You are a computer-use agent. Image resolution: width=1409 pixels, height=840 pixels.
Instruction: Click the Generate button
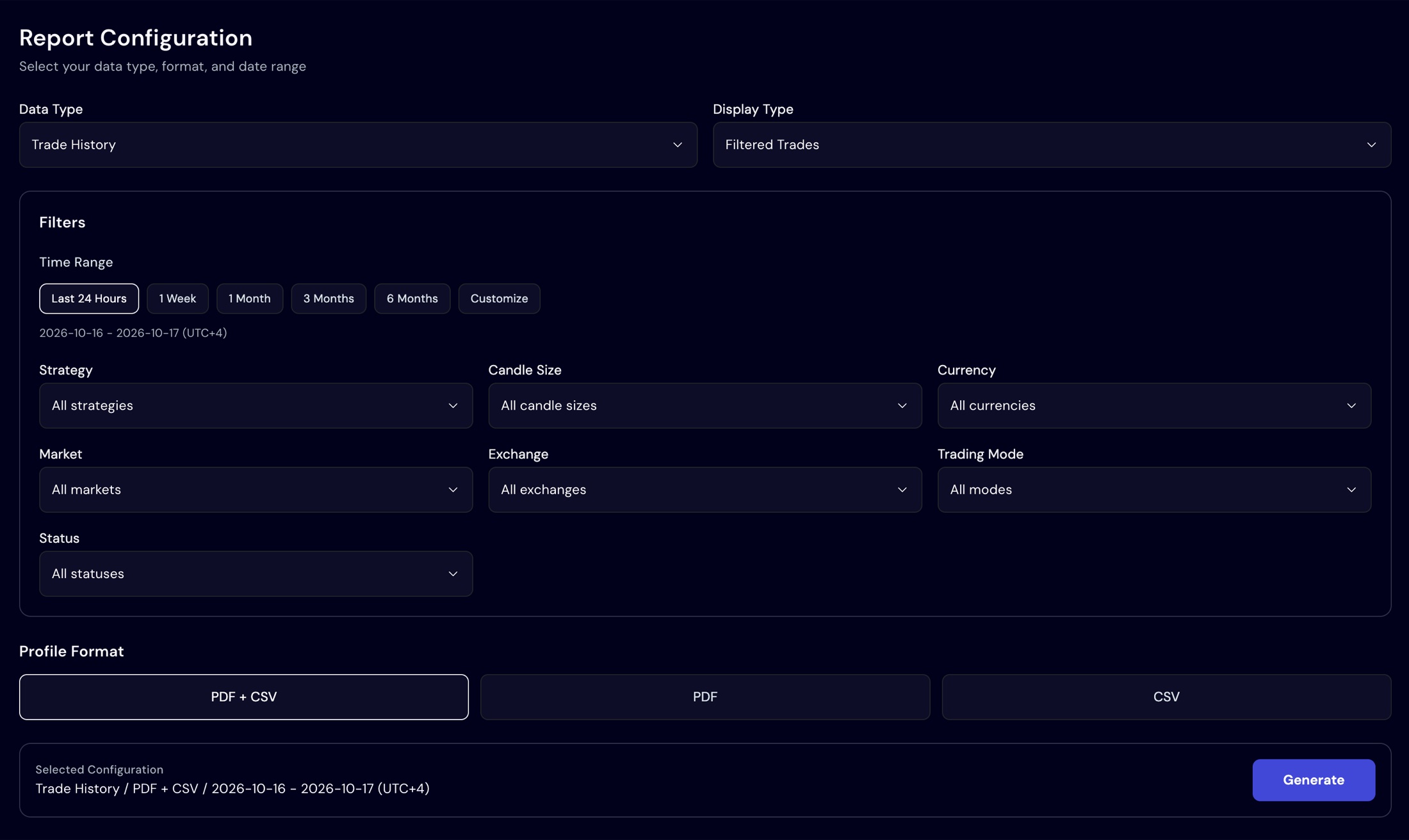(x=1314, y=780)
